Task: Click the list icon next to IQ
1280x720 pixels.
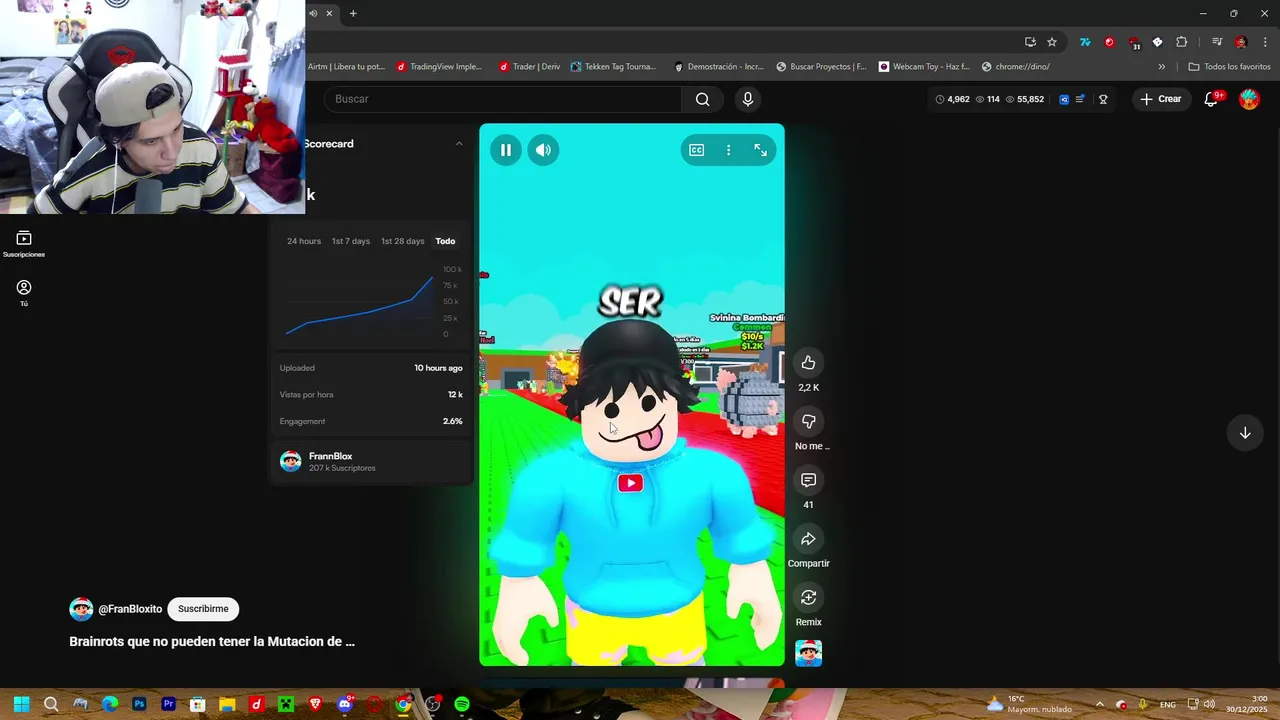Action: point(1080,99)
